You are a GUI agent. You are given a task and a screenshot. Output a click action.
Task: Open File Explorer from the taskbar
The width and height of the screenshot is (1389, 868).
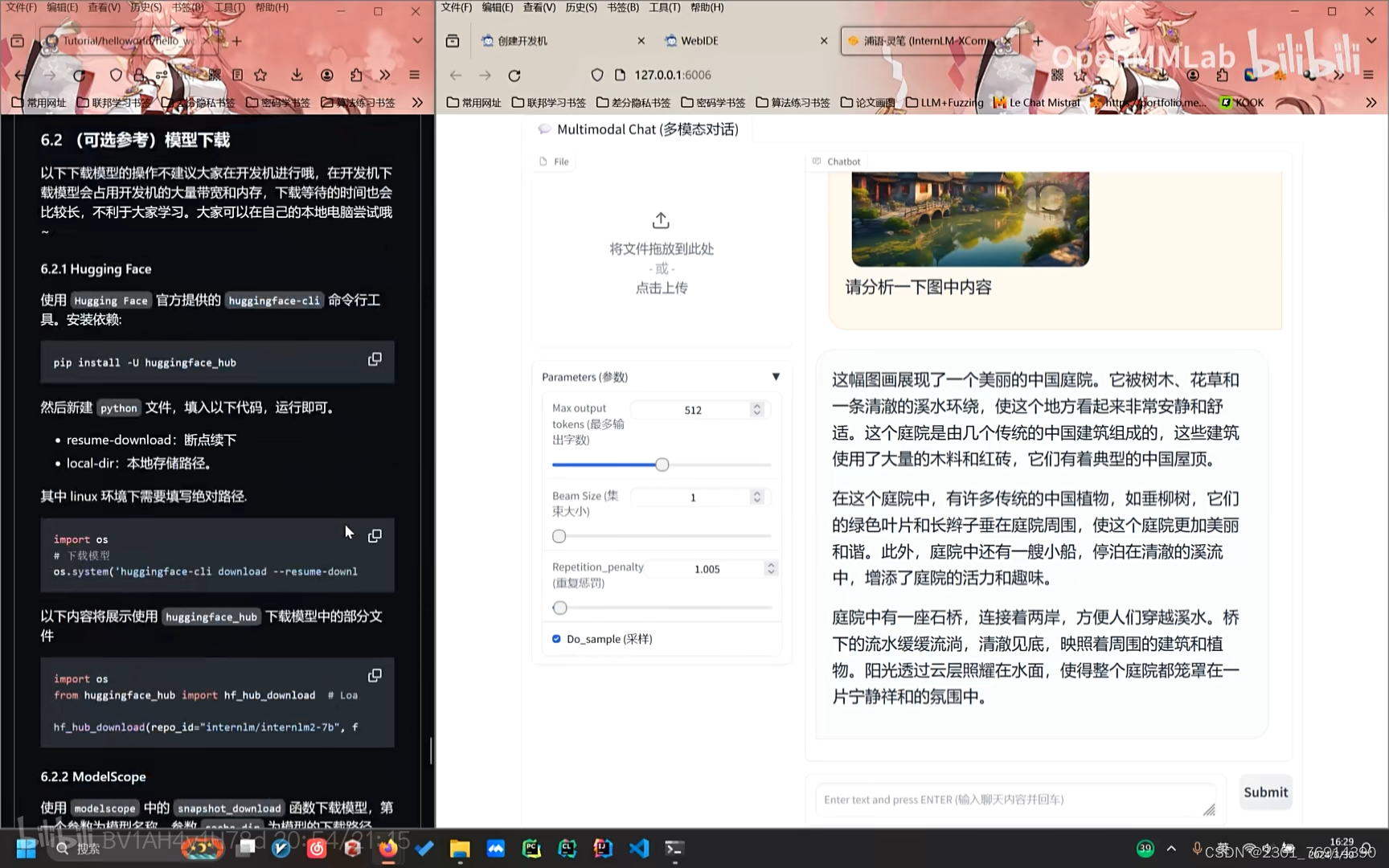coord(460,848)
